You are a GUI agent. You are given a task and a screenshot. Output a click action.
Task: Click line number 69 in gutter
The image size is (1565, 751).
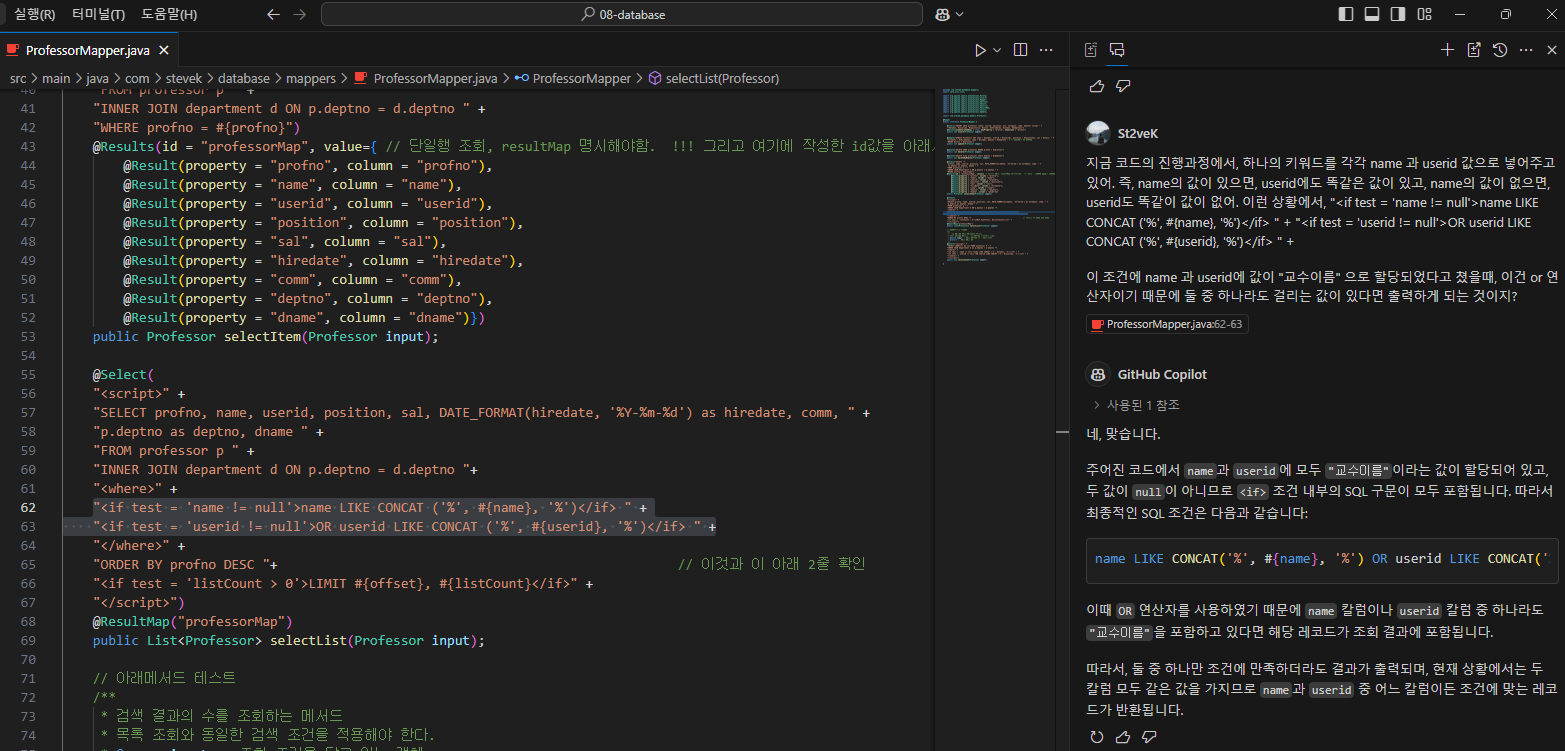coord(28,640)
